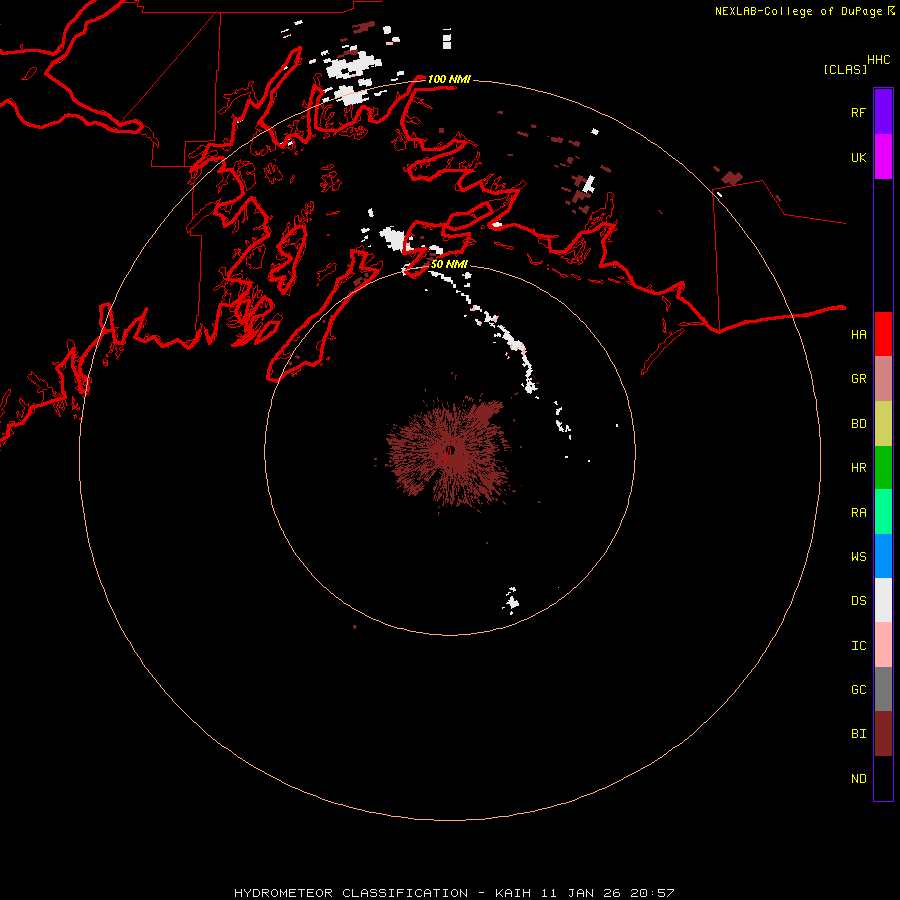The height and width of the screenshot is (900, 900).
Task: Click the UK legend label
Action: click(858, 157)
